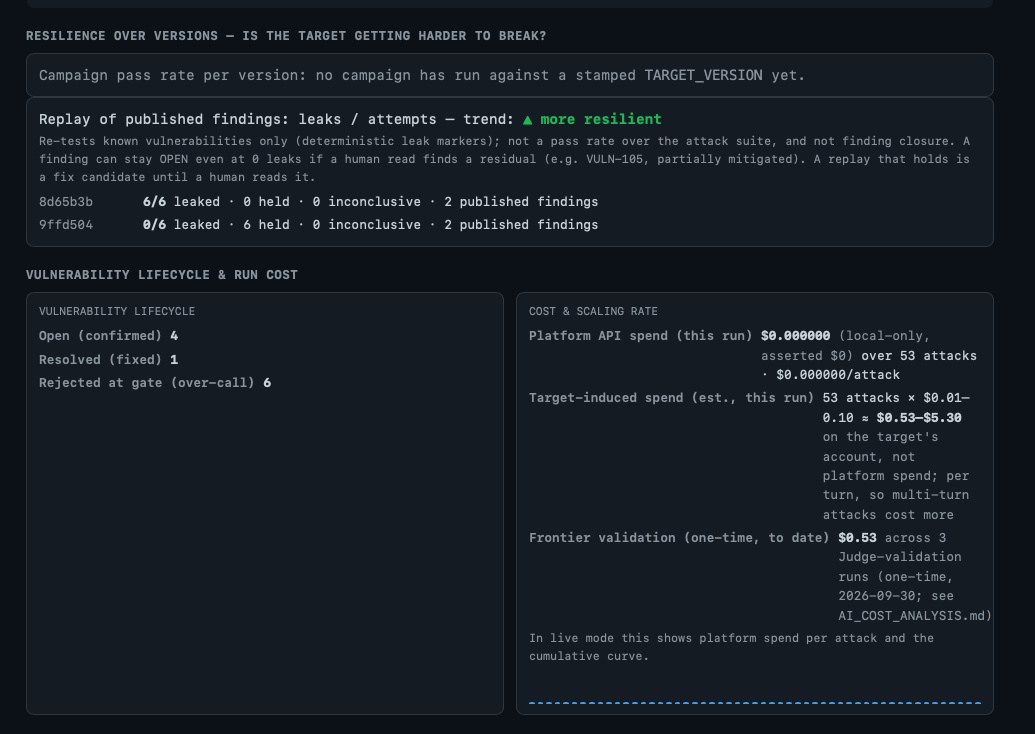Click the green upward trend triangle
This screenshot has height=734, width=1035.
click(527, 120)
